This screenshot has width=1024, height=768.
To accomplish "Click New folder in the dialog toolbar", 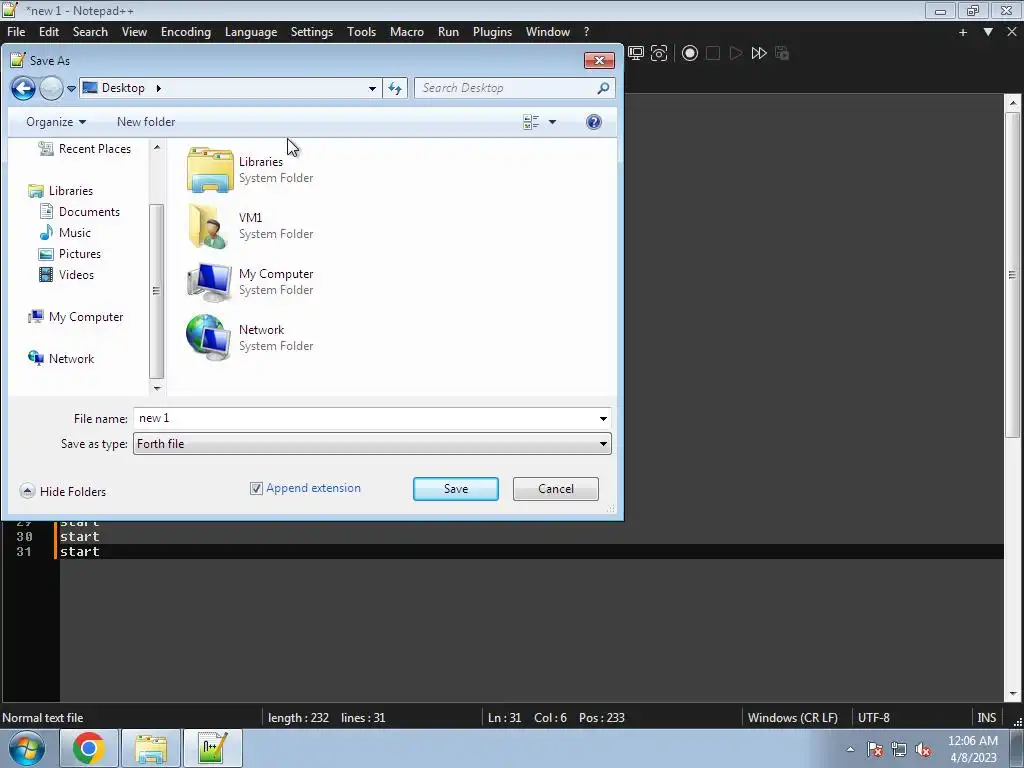I will click(x=146, y=122).
